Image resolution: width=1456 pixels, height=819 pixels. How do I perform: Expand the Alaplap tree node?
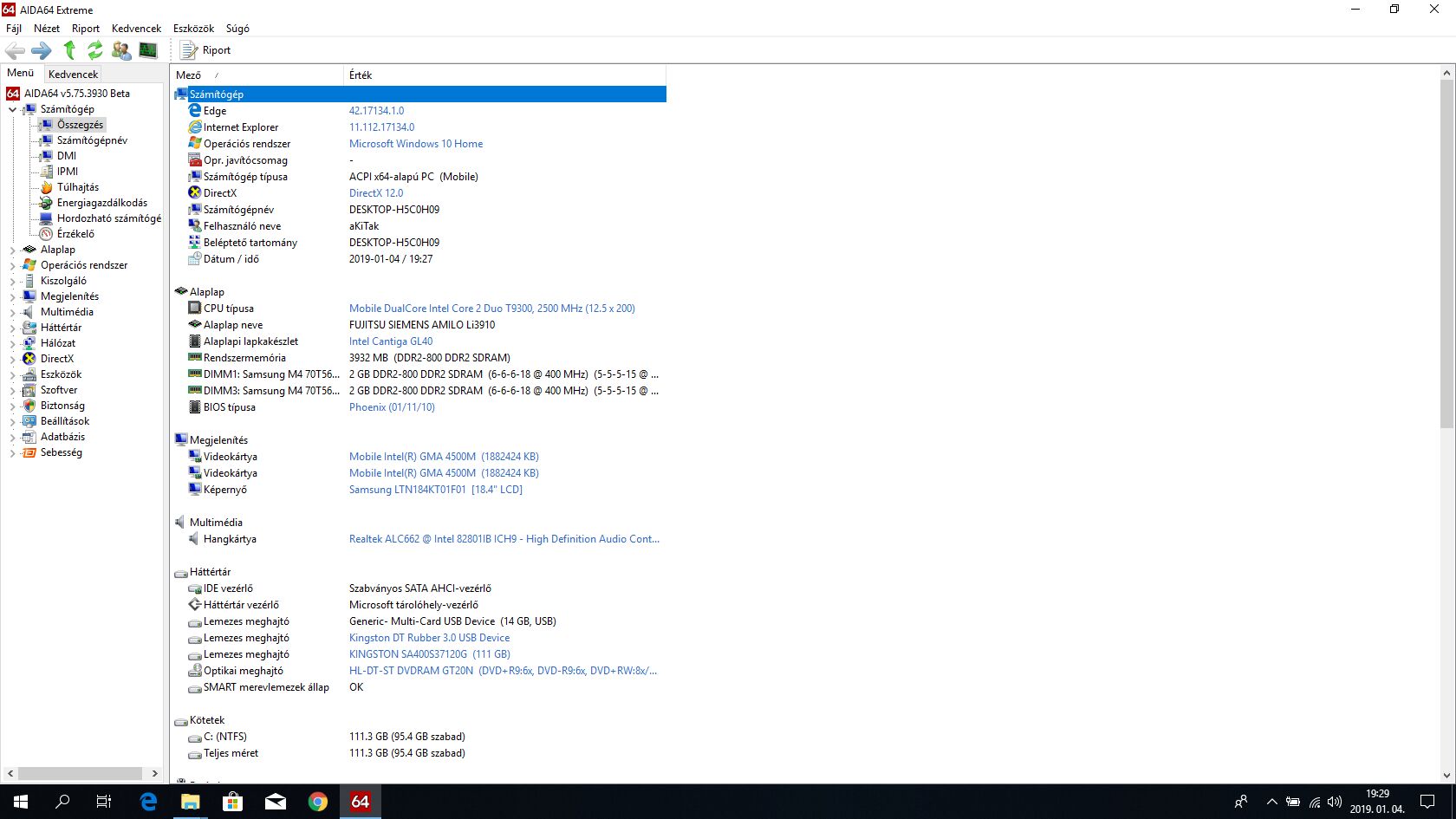click(12, 250)
